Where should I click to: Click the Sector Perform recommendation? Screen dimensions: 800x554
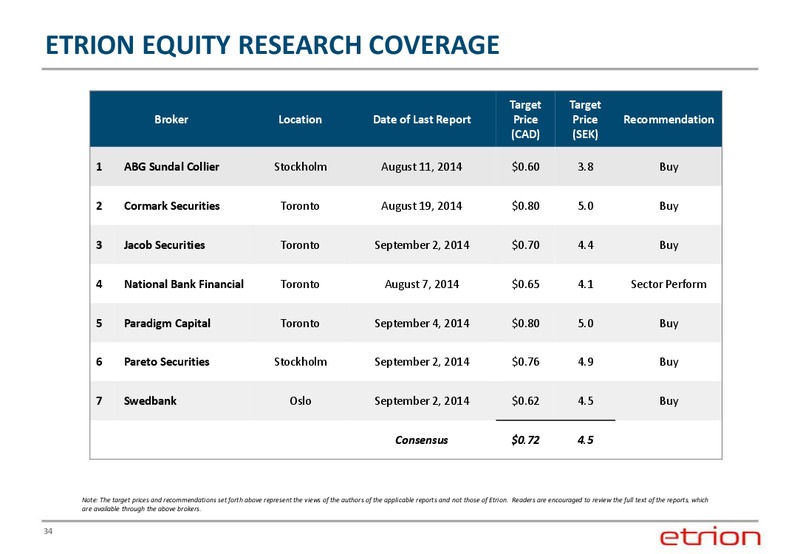(668, 284)
